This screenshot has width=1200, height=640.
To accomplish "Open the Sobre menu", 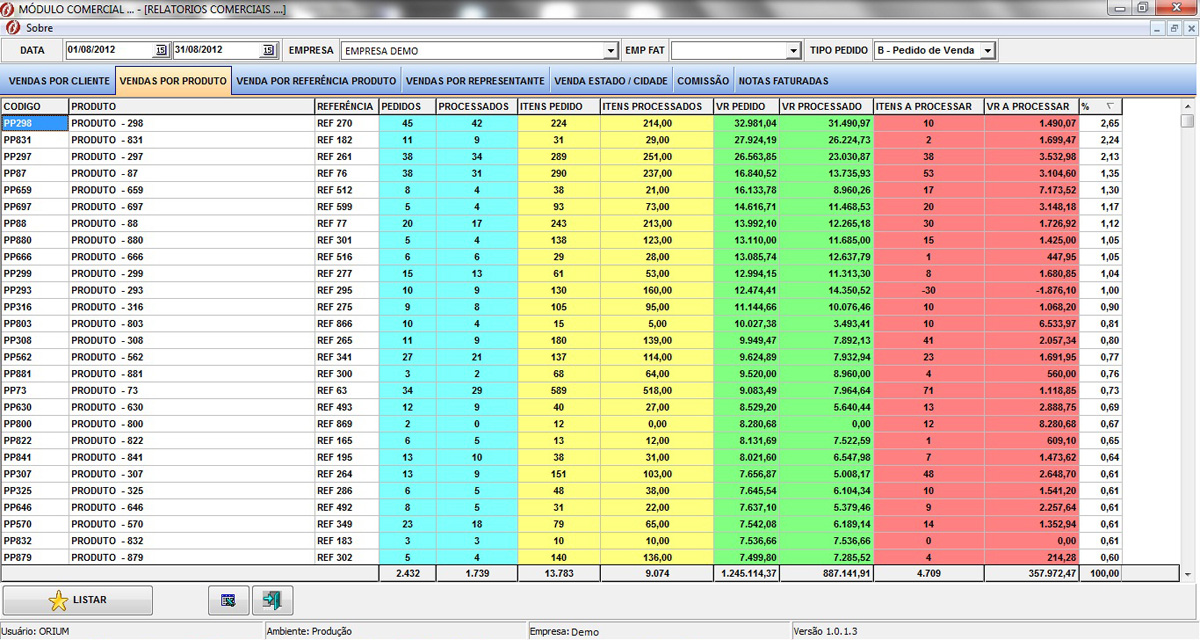I will [39, 28].
